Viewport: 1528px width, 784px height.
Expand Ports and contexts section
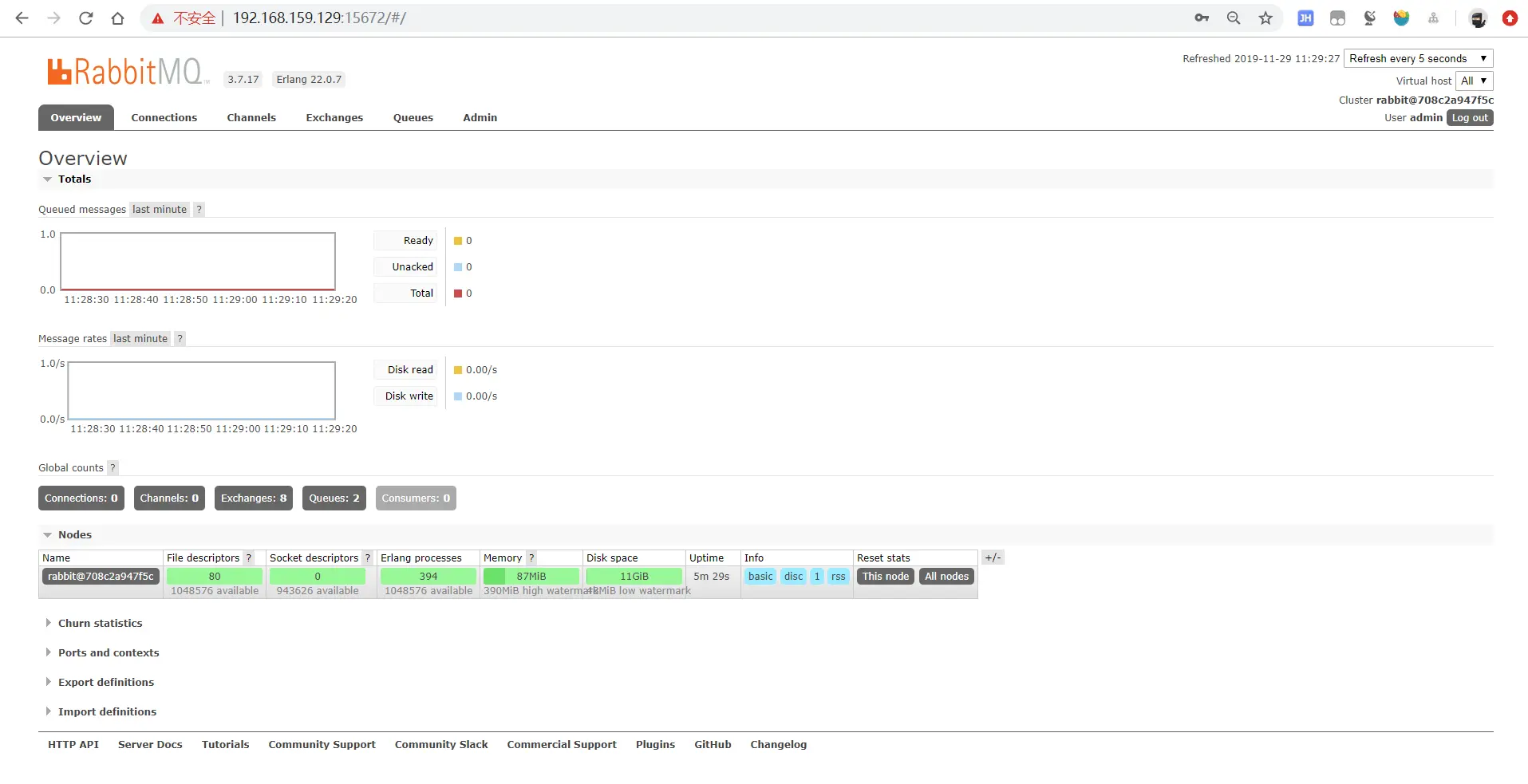click(102, 653)
